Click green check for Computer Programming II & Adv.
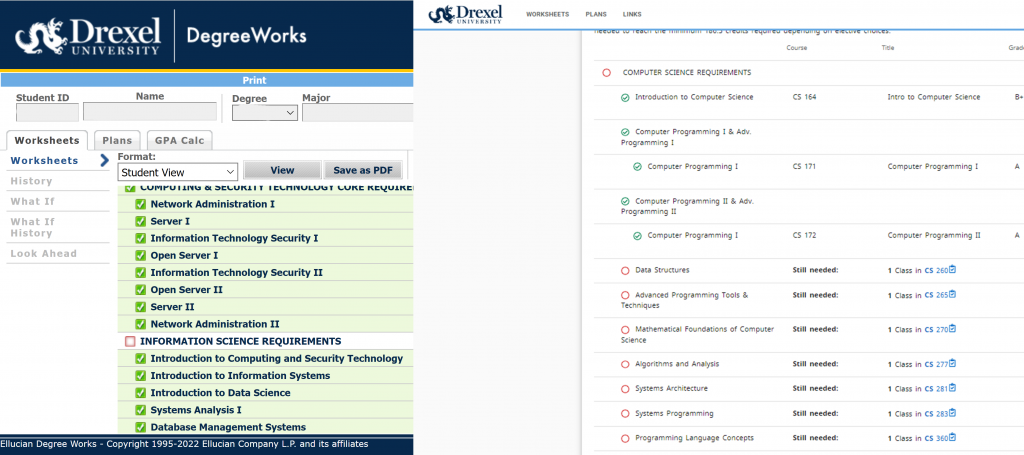Screen dimensions: 1024x455 point(625,201)
